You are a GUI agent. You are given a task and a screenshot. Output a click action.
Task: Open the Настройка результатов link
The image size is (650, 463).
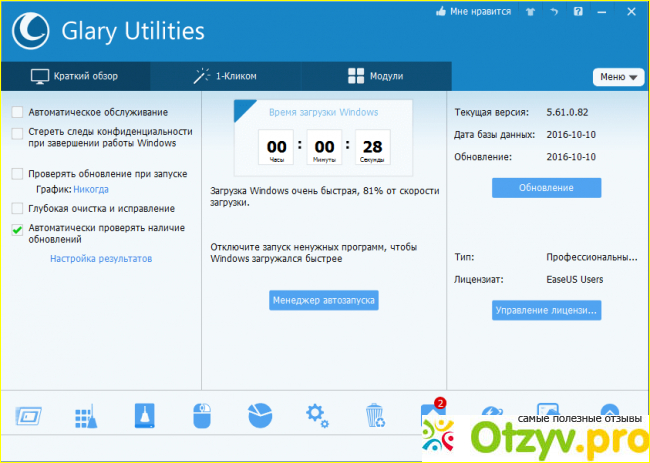pyautogui.click(x=101, y=259)
